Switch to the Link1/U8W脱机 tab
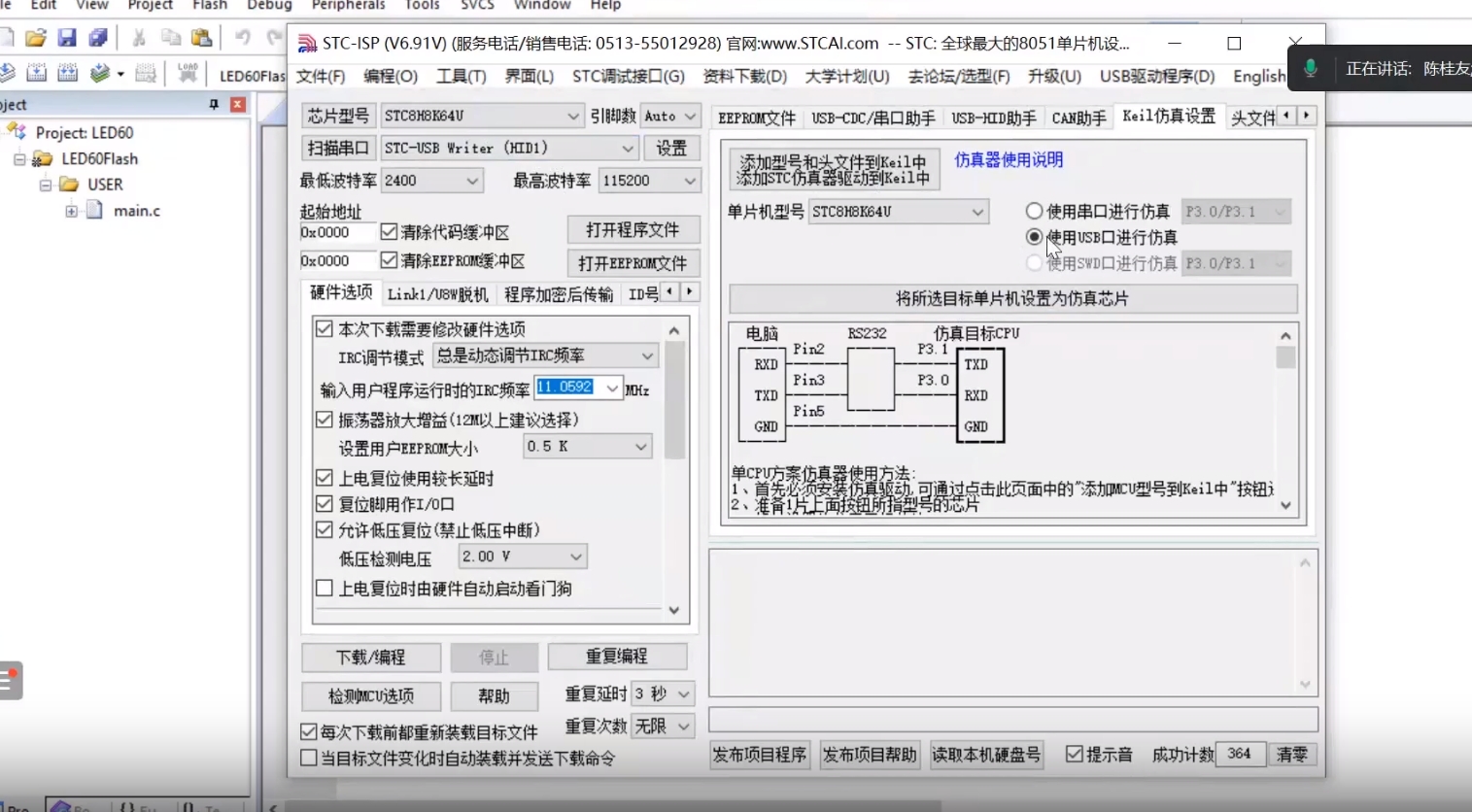 (437, 294)
